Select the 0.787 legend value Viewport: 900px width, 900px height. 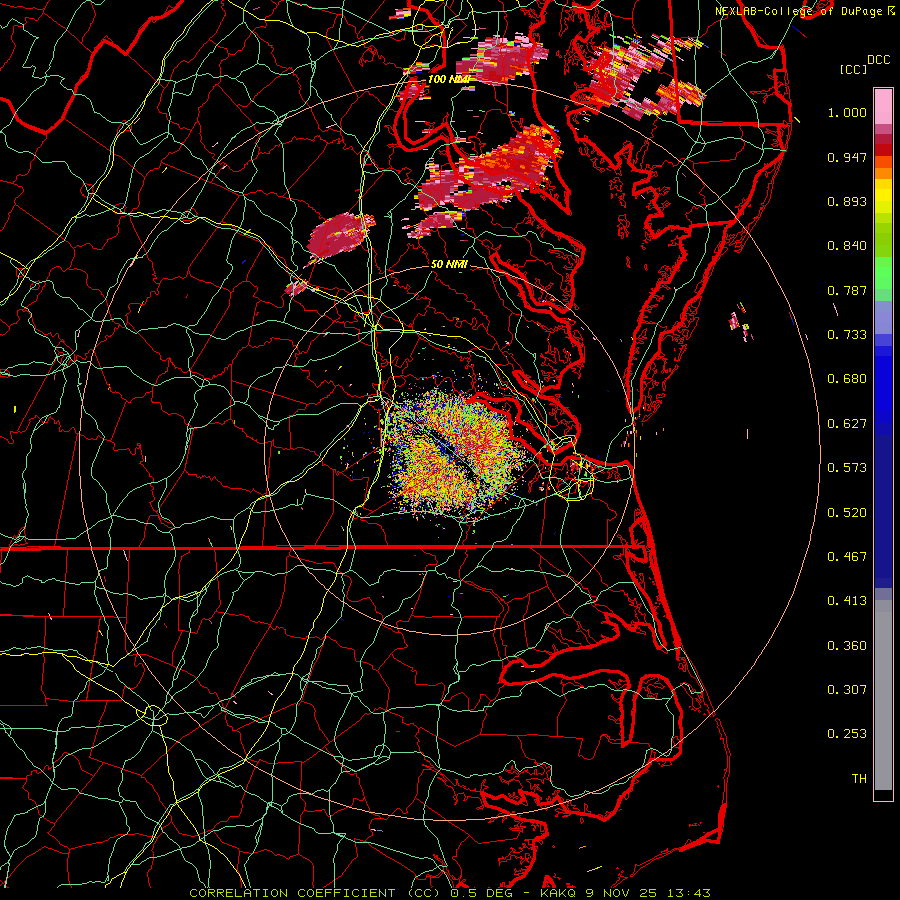(x=847, y=290)
